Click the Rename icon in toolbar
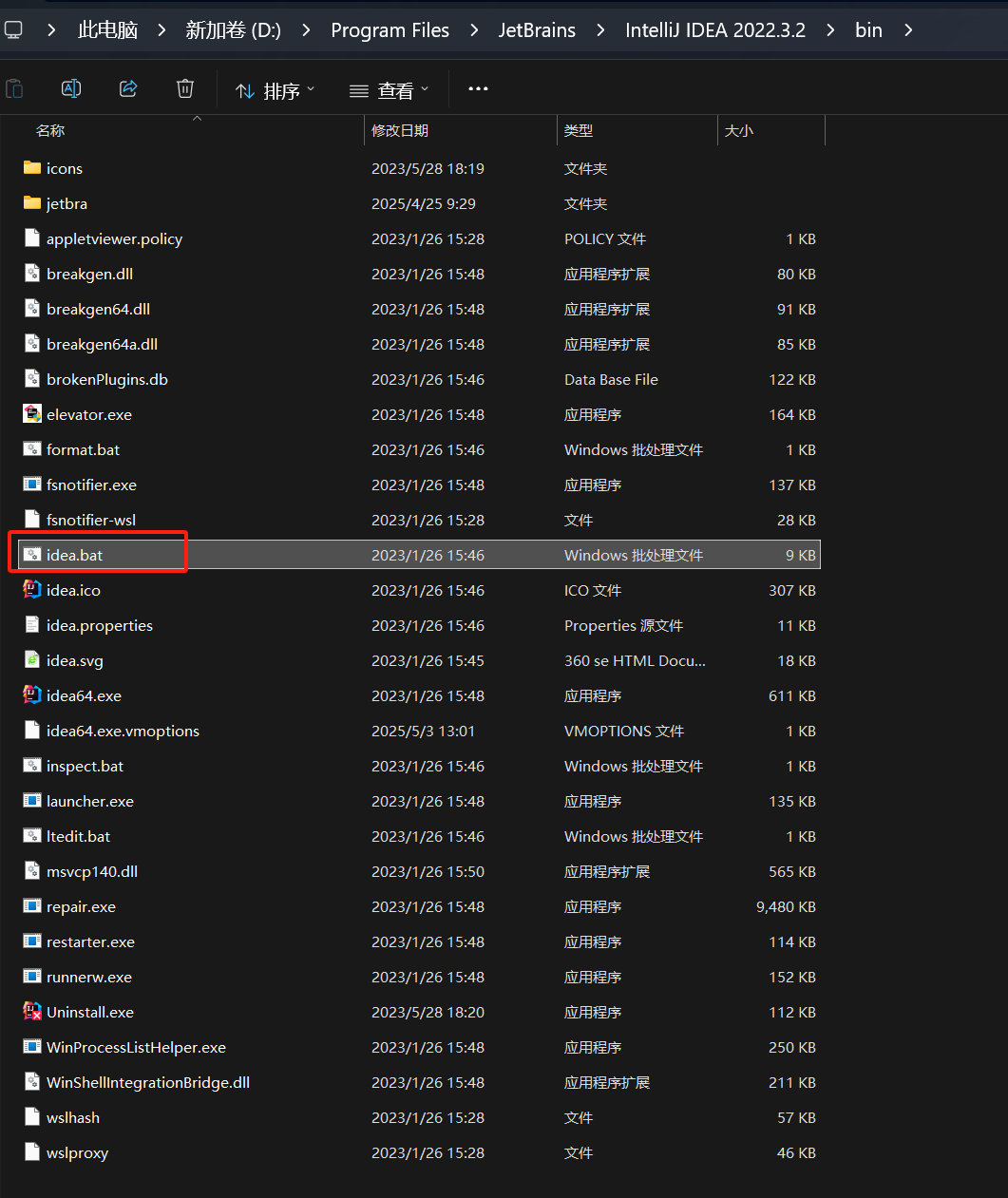This screenshot has height=1198, width=1008. (x=71, y=89)
